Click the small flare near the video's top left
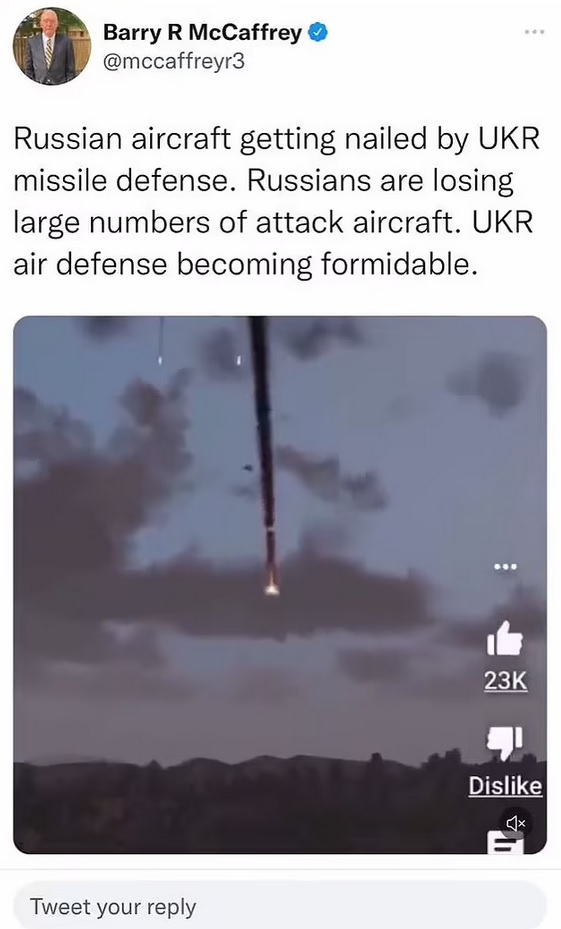This screenshot has width=561, height=929. 160,358
